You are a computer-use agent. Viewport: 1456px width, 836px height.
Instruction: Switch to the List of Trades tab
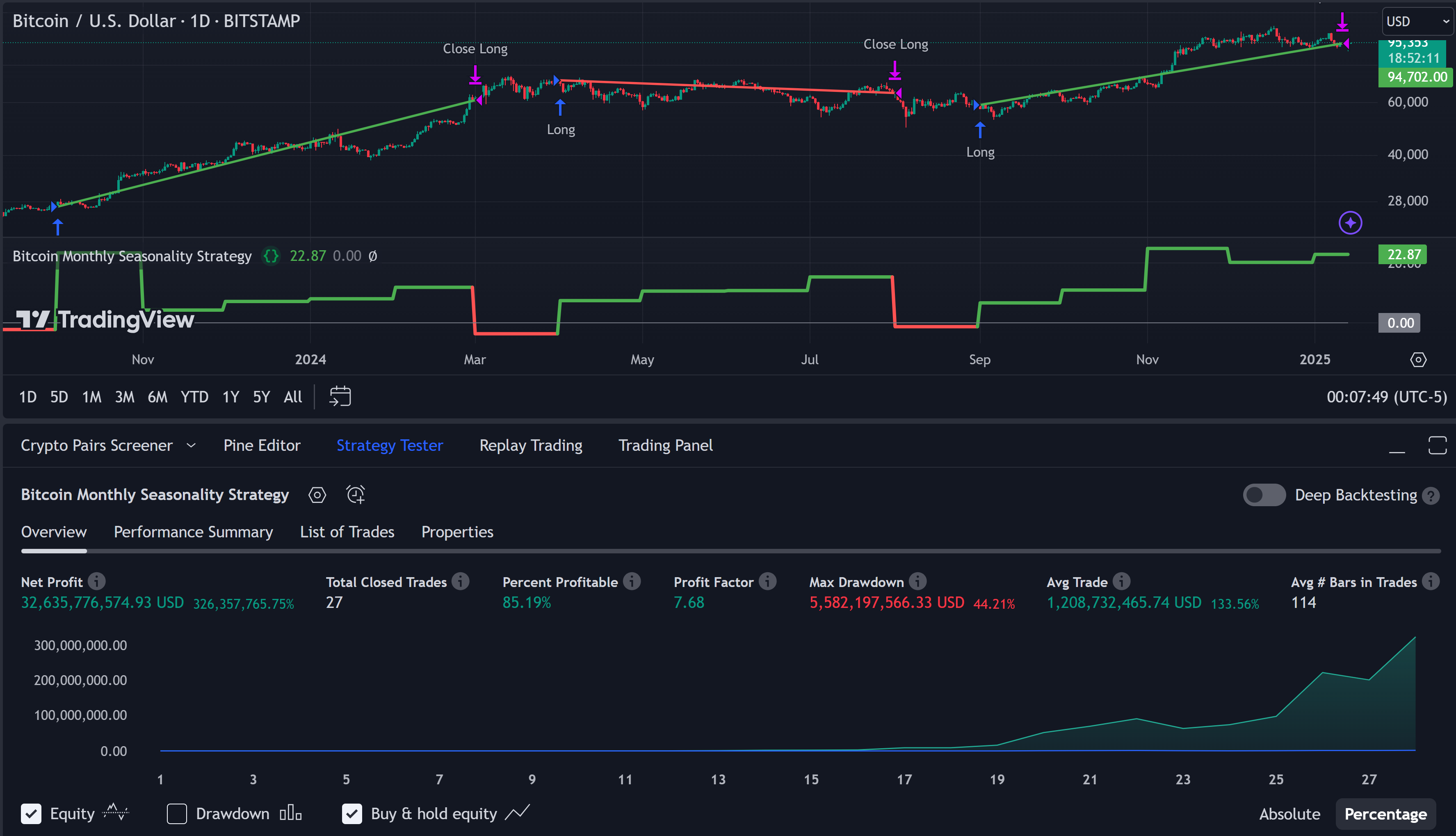click(x=347, y=532)
